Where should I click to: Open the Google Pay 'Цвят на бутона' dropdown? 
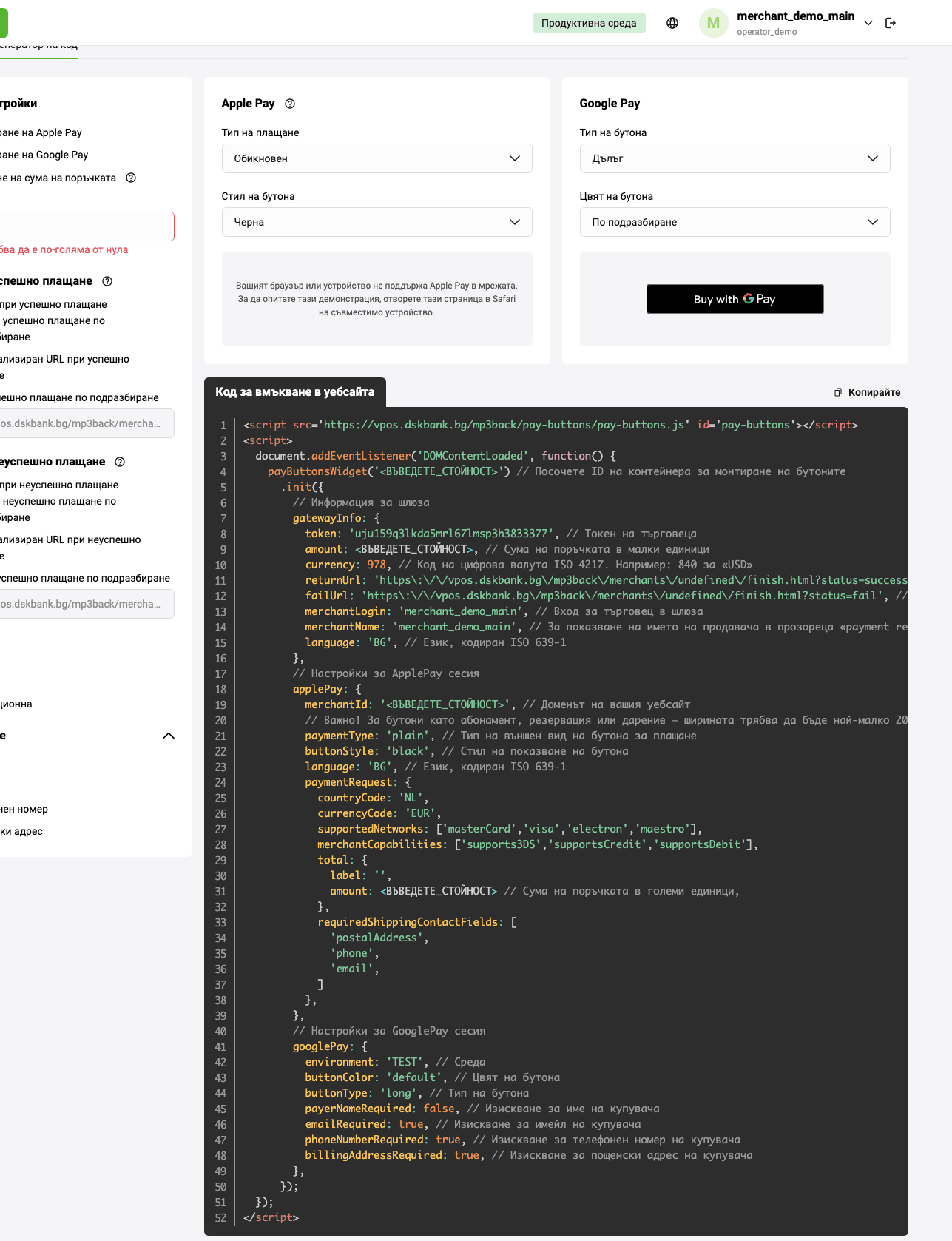coord(735,222)
